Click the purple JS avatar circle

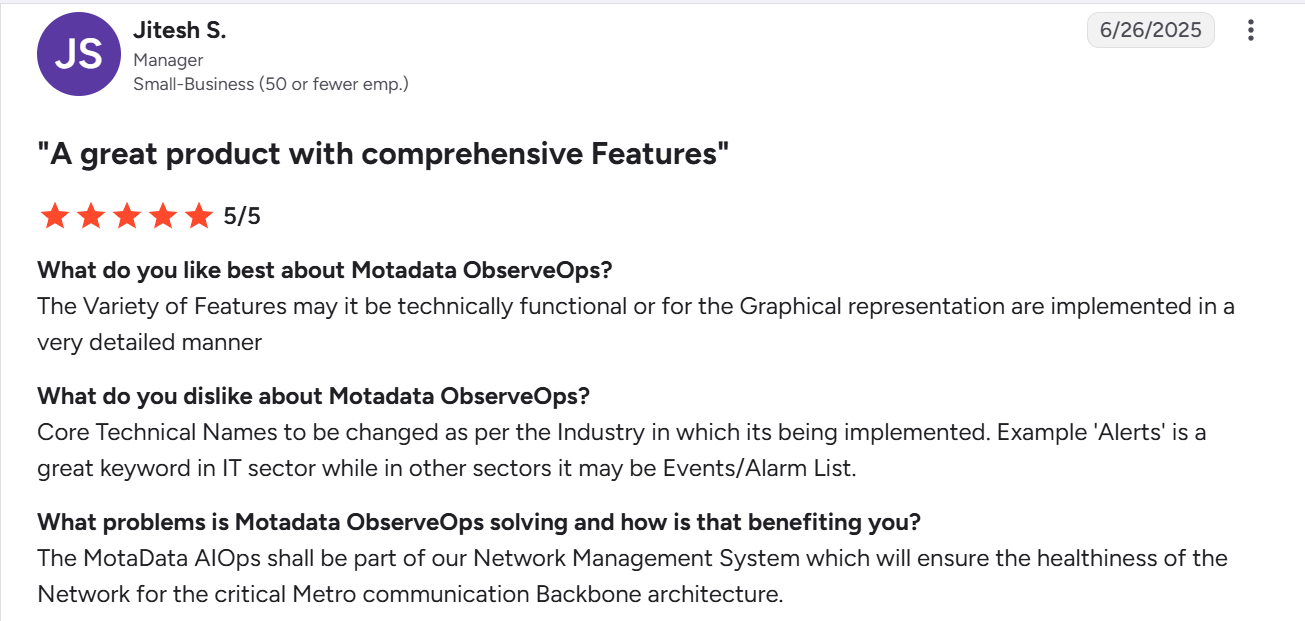click(x=78, y=55)
